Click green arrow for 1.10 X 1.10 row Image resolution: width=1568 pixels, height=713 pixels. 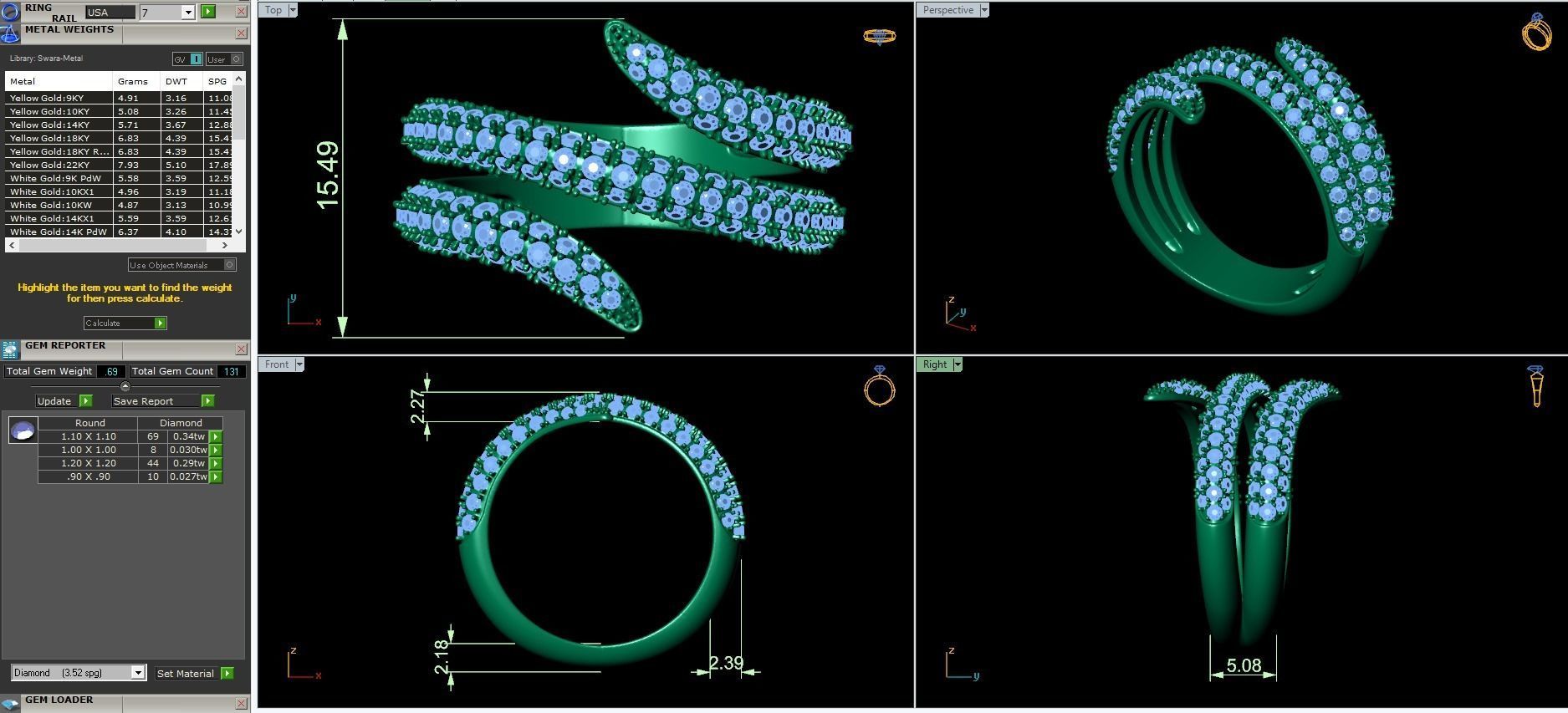(x=216, y=436)
